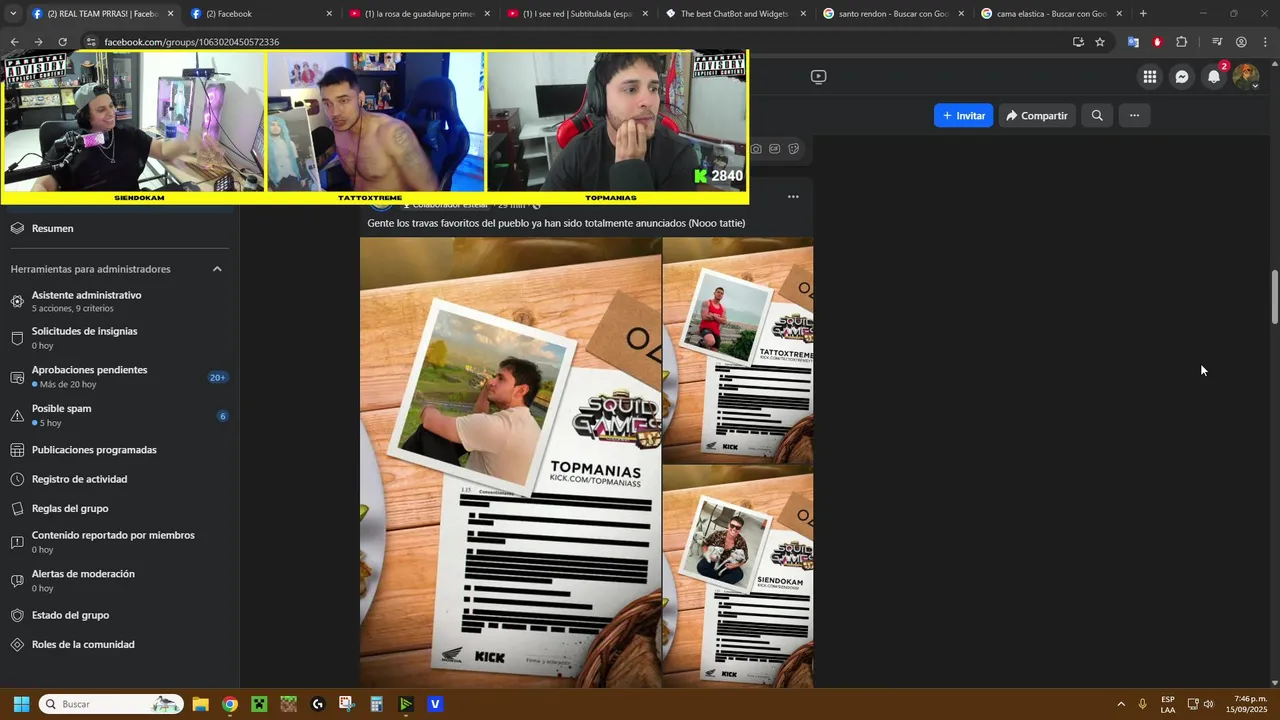Switch to I see red Subtitulada tab
The height and width of the screenshot is (720, 1280).
577,14
